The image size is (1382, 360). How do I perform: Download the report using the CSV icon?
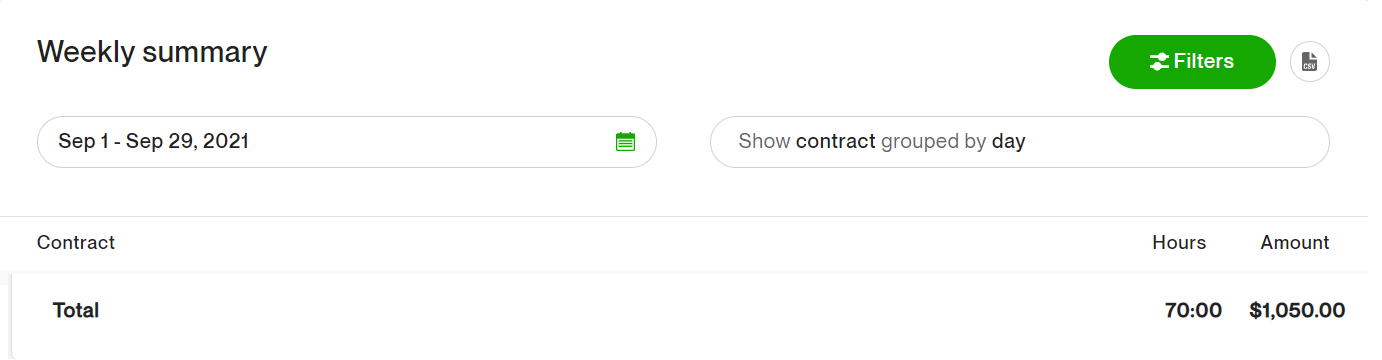1309,62
